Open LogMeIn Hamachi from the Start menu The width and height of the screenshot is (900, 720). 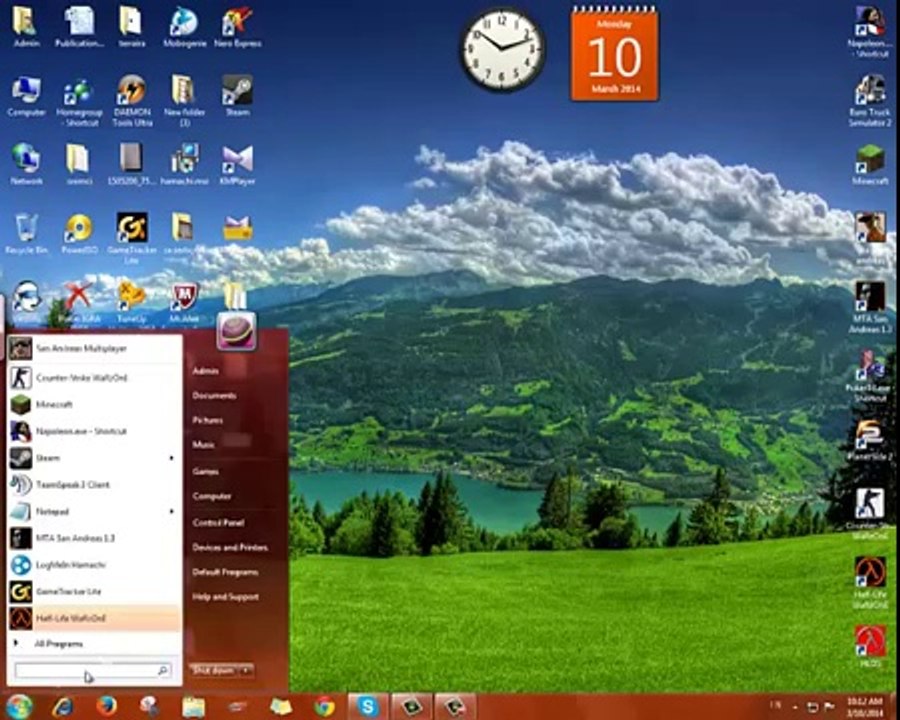click(95, 565)
